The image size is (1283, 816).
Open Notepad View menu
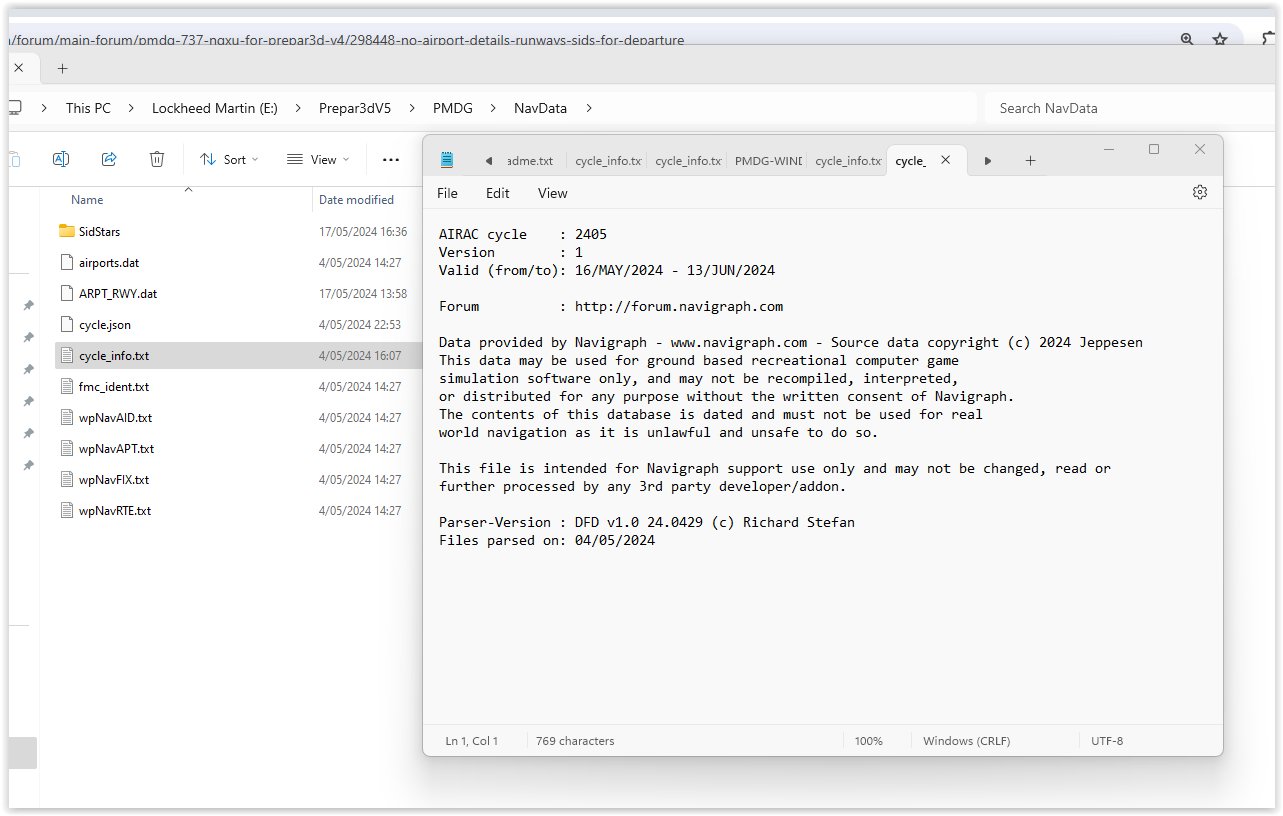[552, 193]
